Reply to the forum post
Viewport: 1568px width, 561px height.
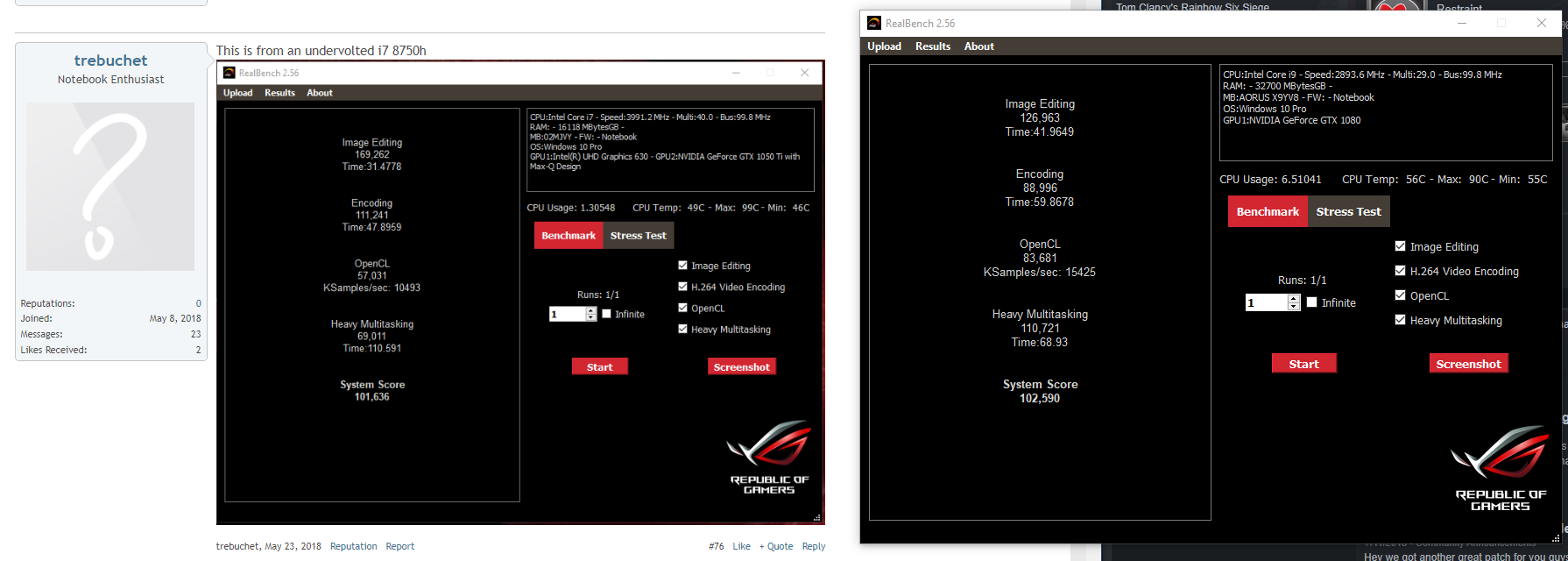click(x=814, y=546)
